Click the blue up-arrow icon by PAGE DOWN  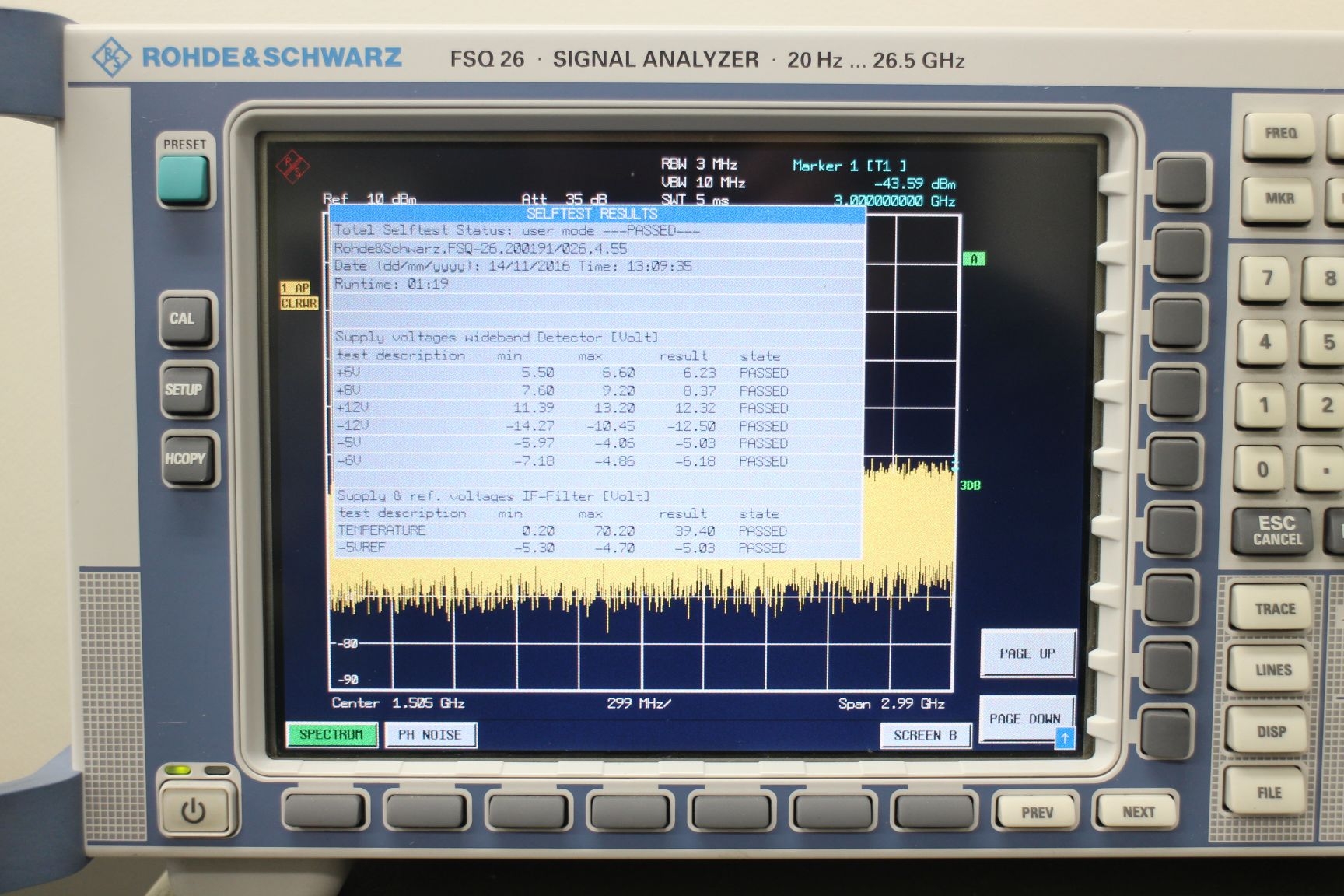pyautogui.click(x=1065, y=737)
